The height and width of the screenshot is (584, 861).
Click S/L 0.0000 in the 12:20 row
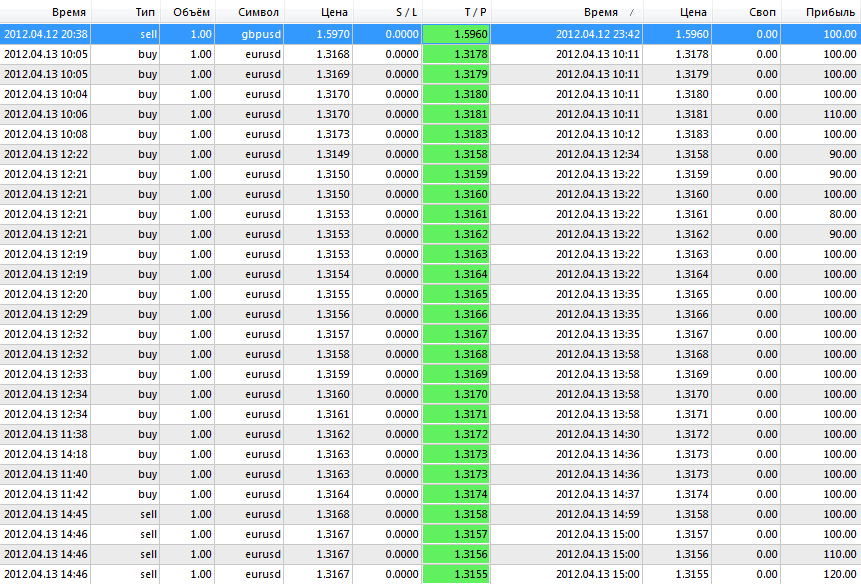tap(402, 294)
